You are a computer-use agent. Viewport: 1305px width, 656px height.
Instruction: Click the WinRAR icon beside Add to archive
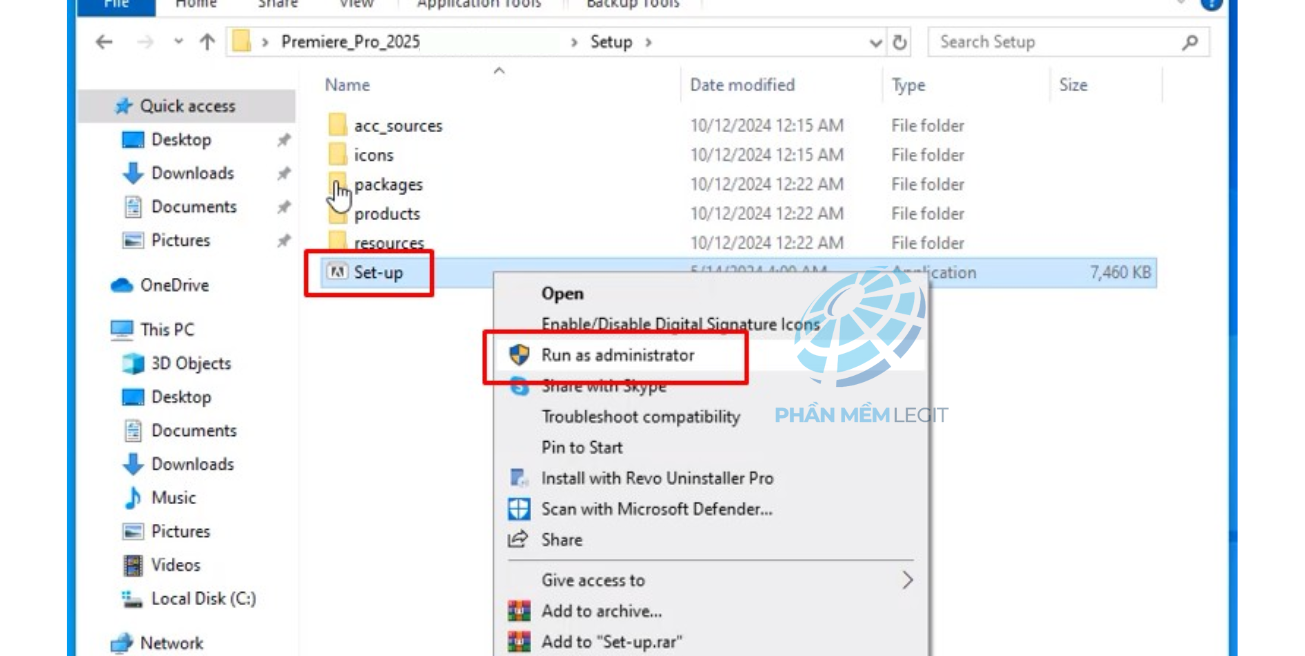519,611
